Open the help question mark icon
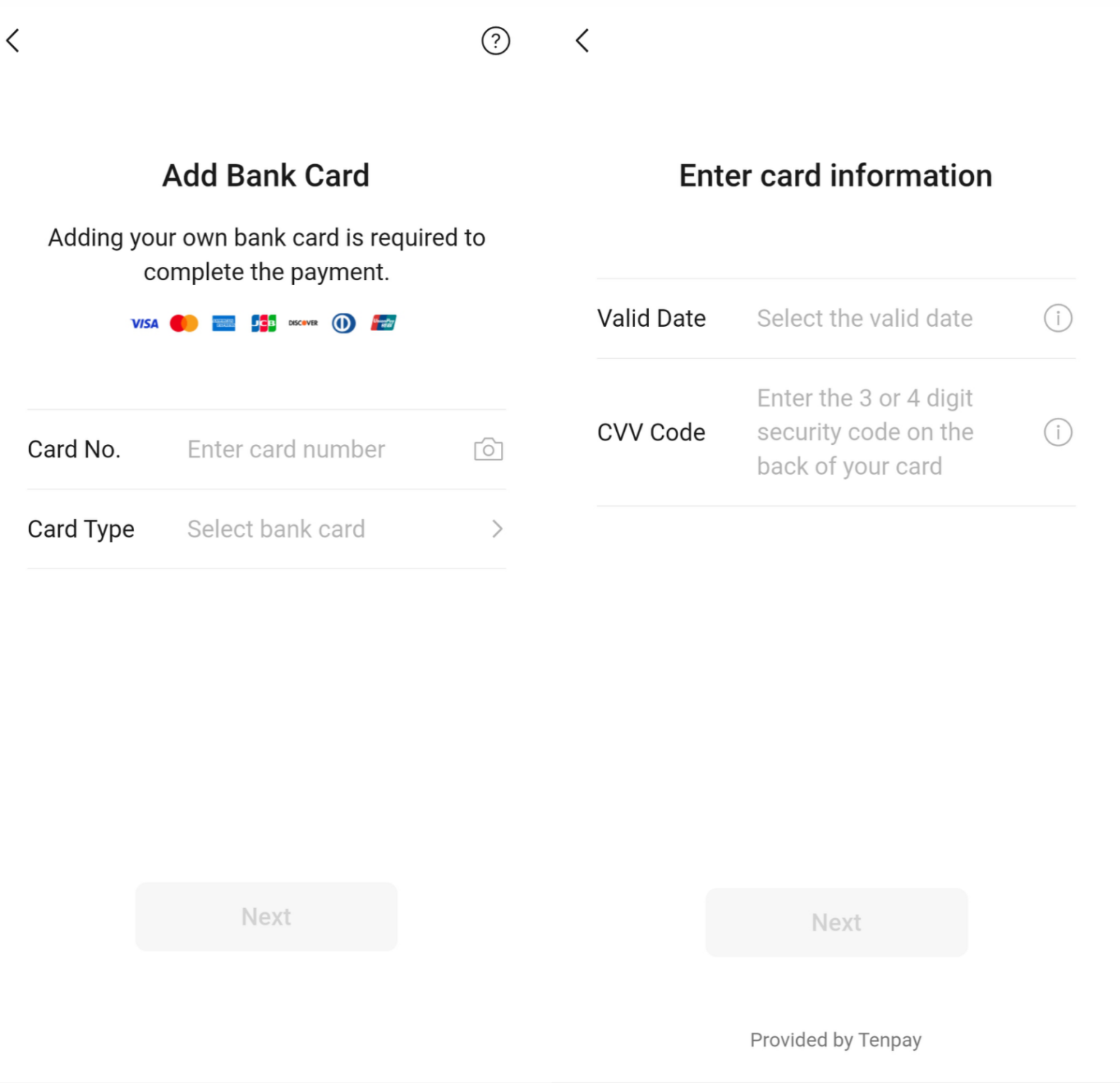1120x1083 pixels. coord(496,41)
